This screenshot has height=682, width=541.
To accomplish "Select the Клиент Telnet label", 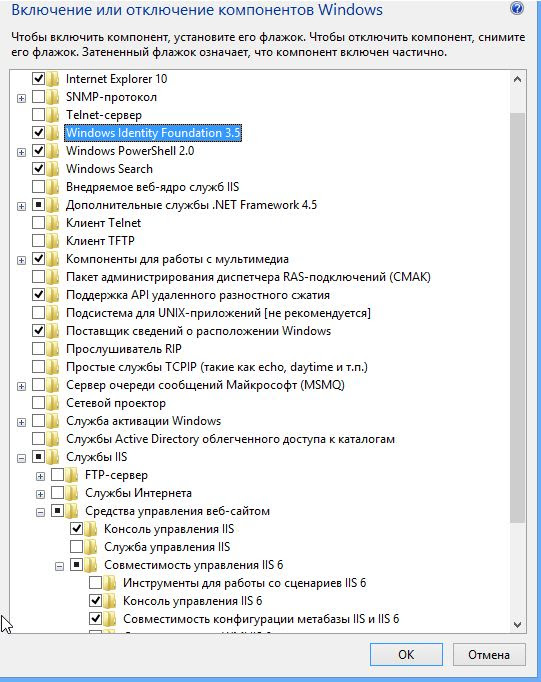I will point(104,223).
